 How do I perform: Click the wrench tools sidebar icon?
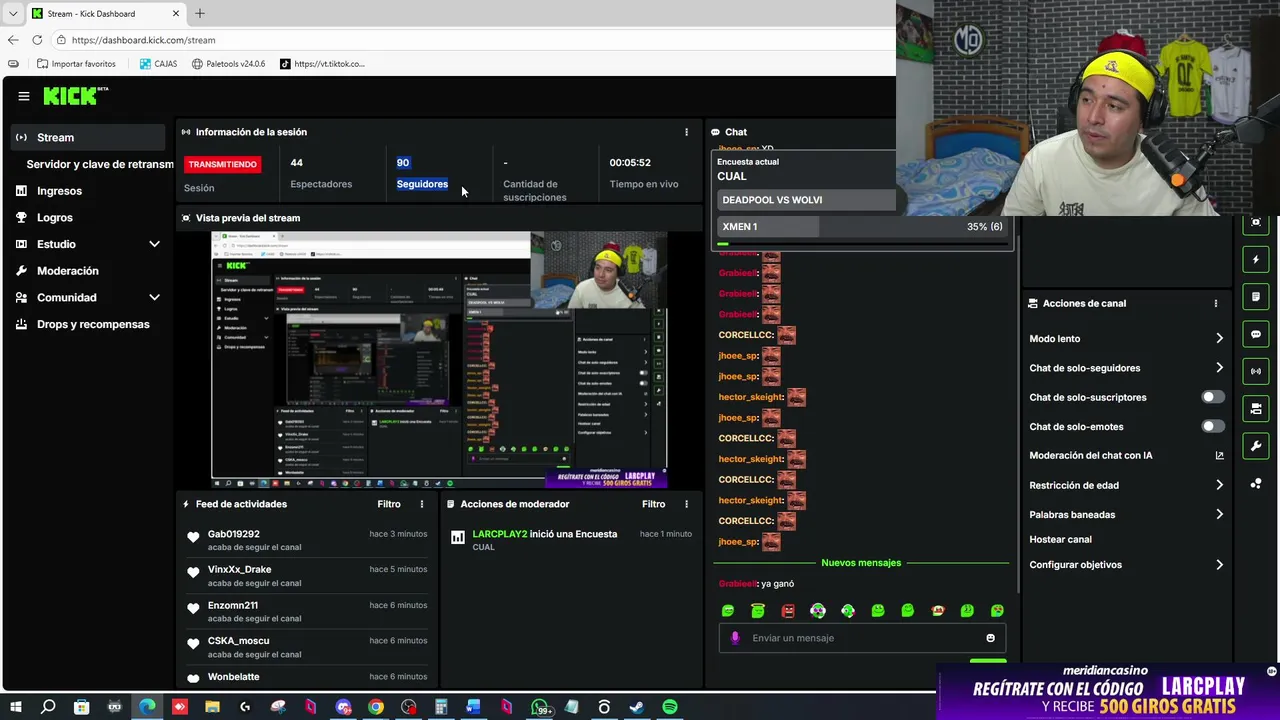point(1256,445)
